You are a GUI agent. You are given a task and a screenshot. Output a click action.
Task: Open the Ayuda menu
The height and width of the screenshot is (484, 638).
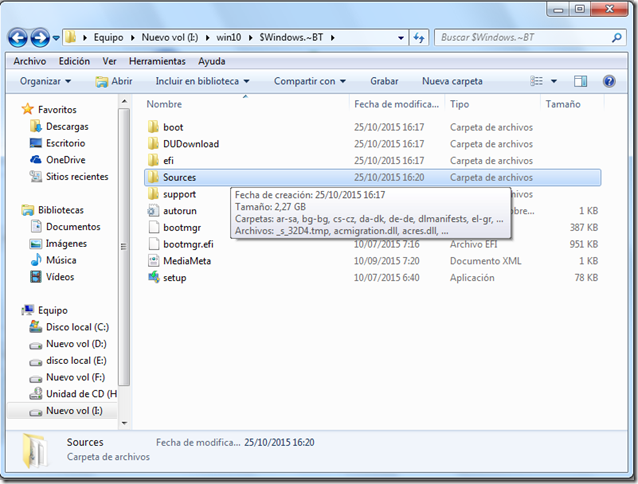tap(212, 61)
